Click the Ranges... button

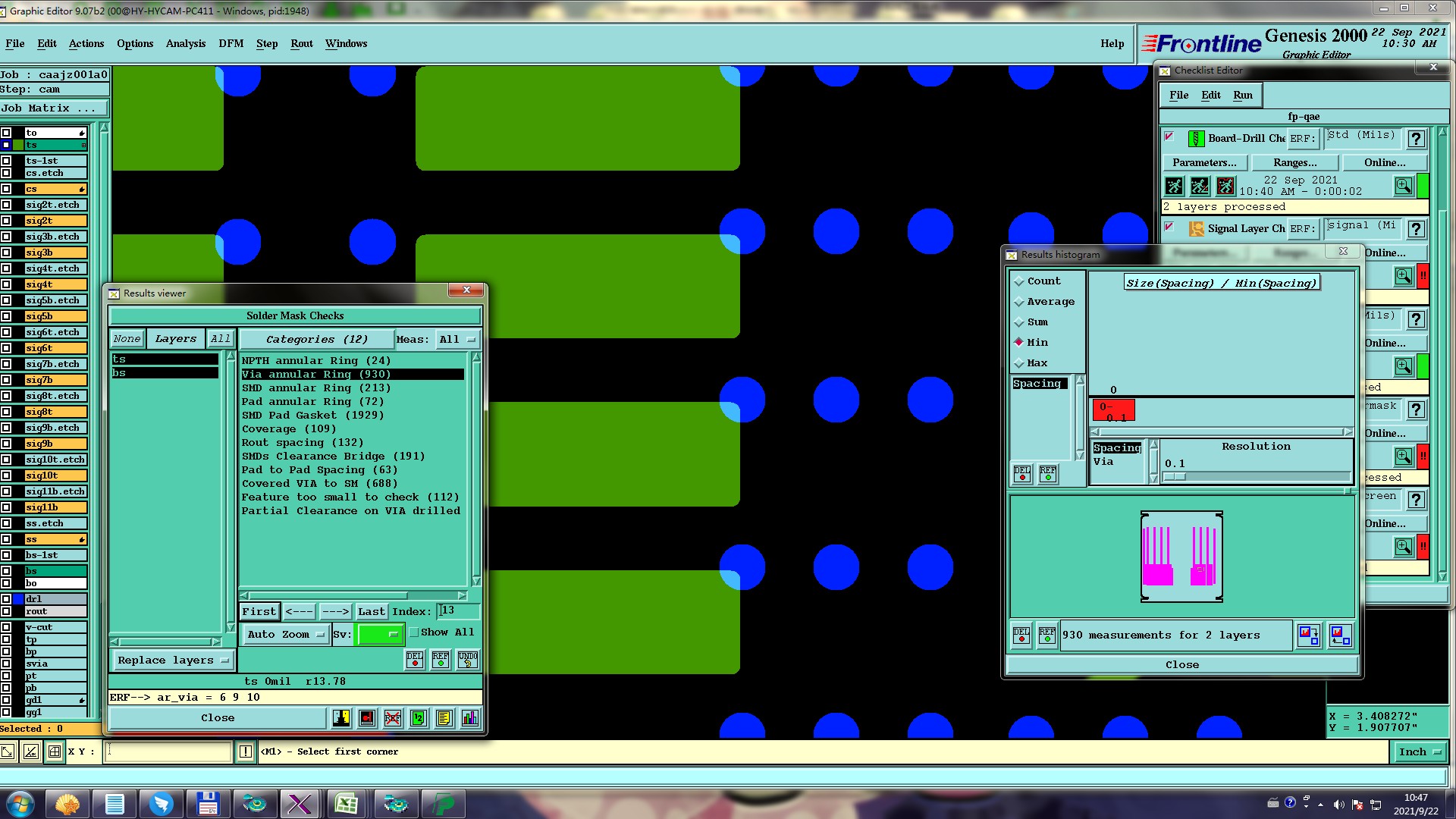[1294, 162]
